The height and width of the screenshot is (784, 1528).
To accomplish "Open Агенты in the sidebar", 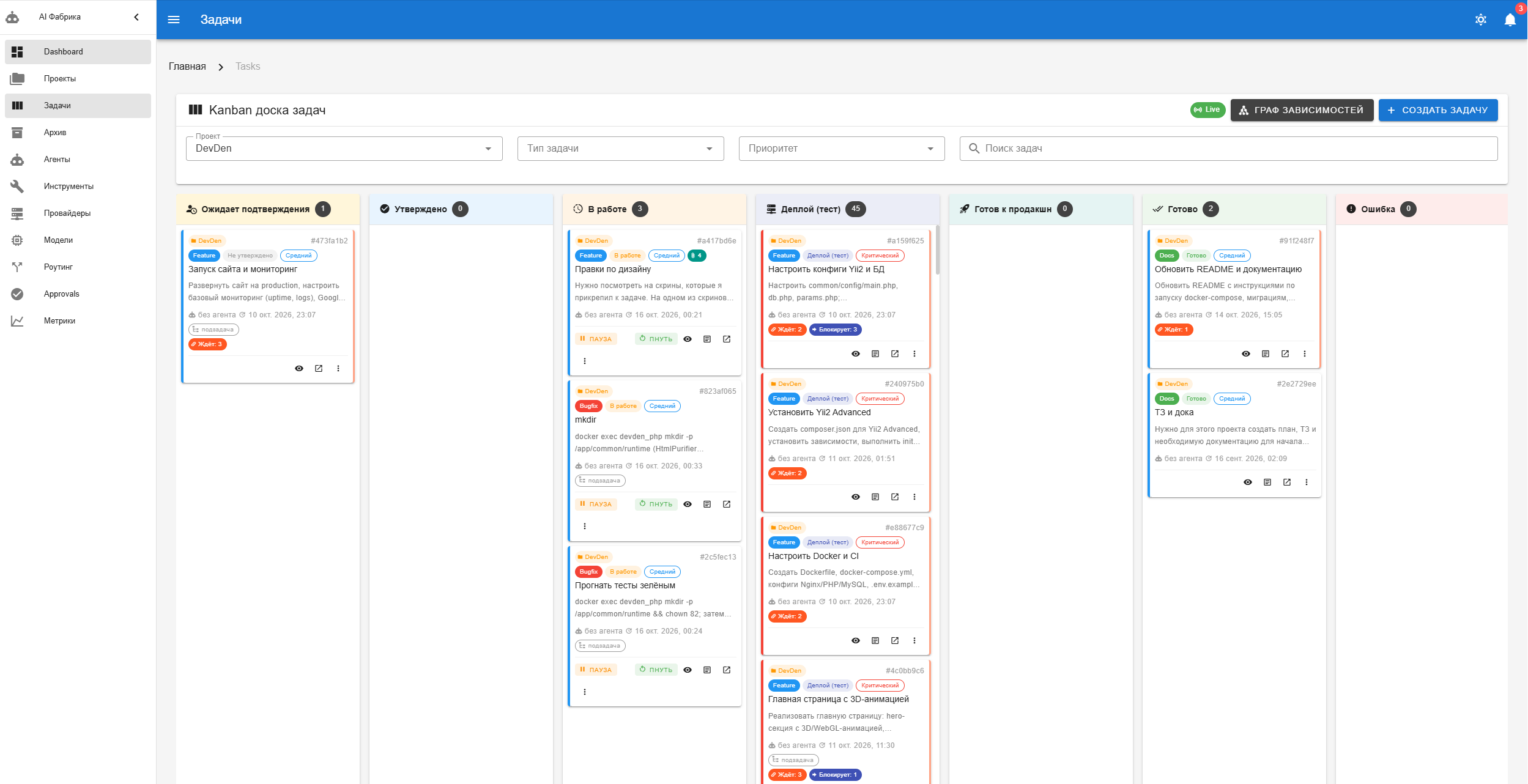I will pyautogui.click(x=78, y=160).
